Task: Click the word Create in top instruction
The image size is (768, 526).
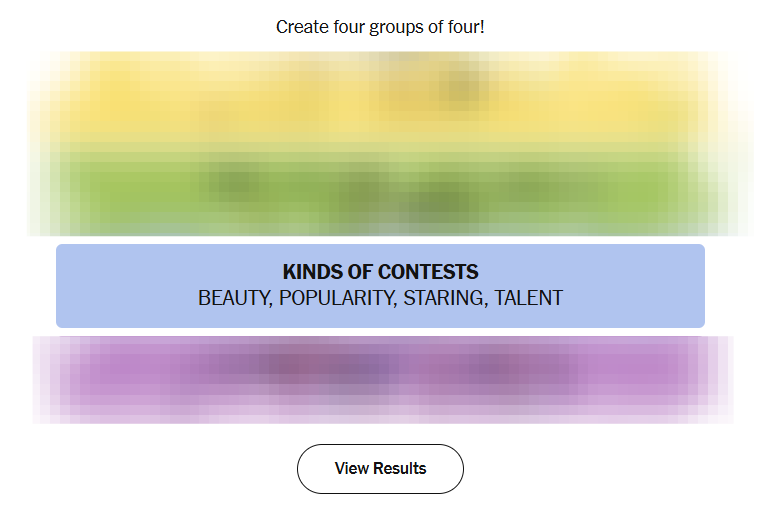Action: point(302,27)
